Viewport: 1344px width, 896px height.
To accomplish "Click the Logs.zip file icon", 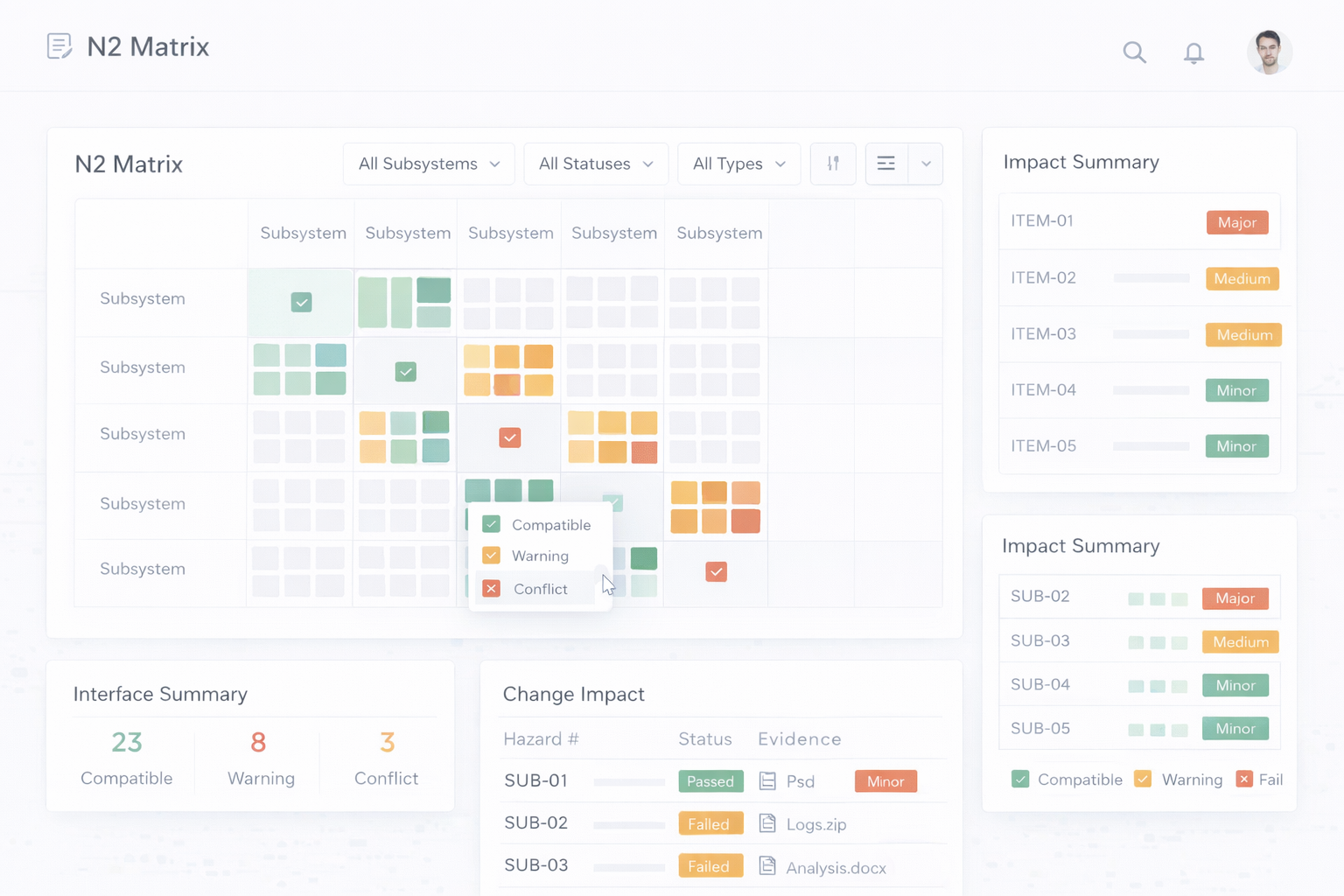I will pos(767,823).
